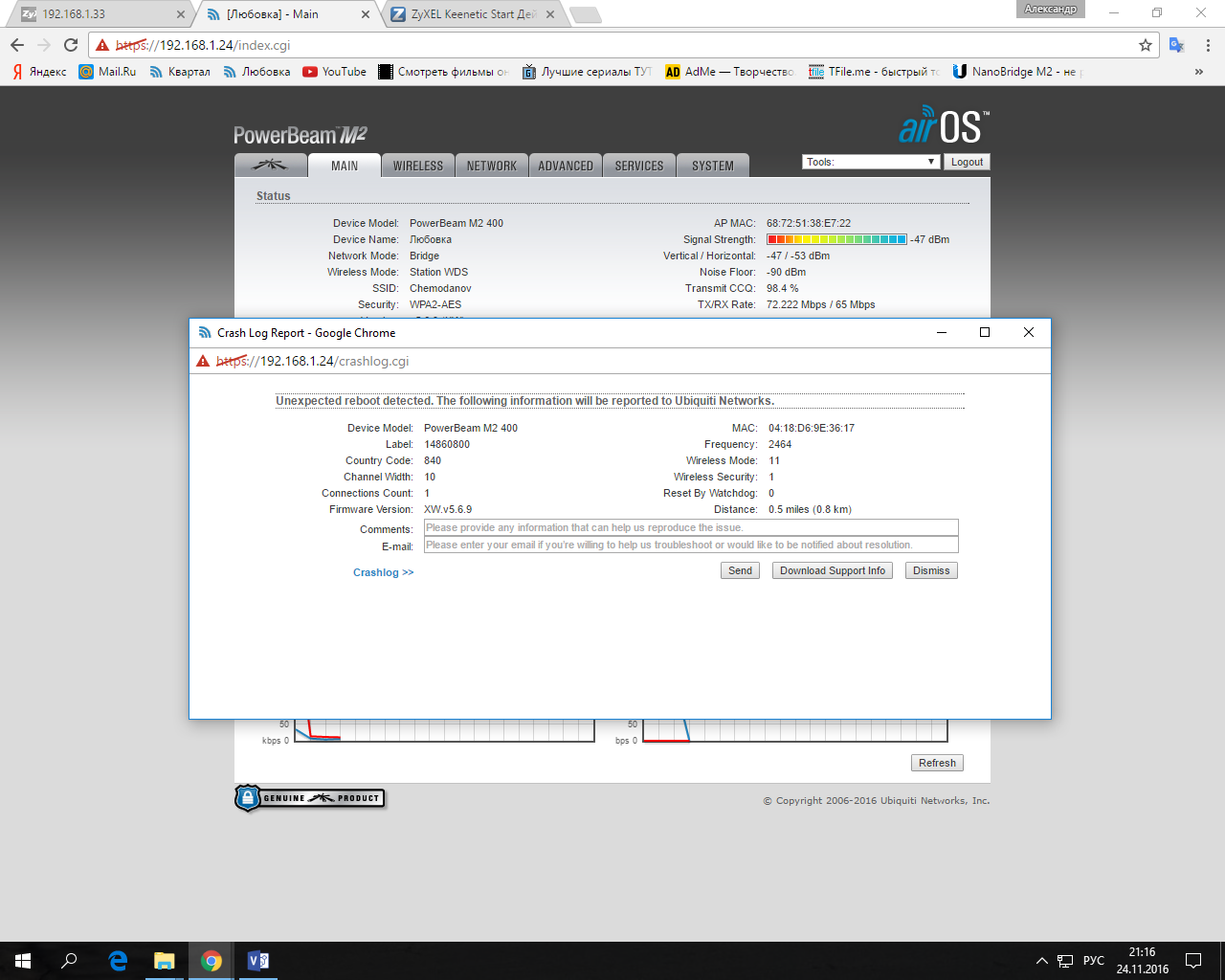1225x980 pixels.
Task: Reload the page with refresh icon
Action: tap(71, 45)
